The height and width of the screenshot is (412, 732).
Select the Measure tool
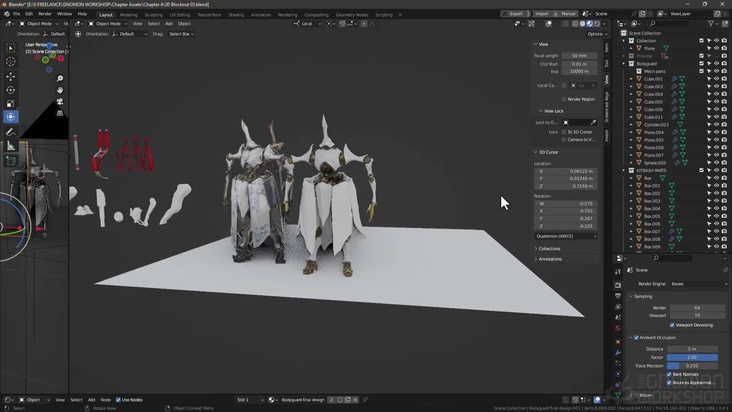tap(10, 147)
